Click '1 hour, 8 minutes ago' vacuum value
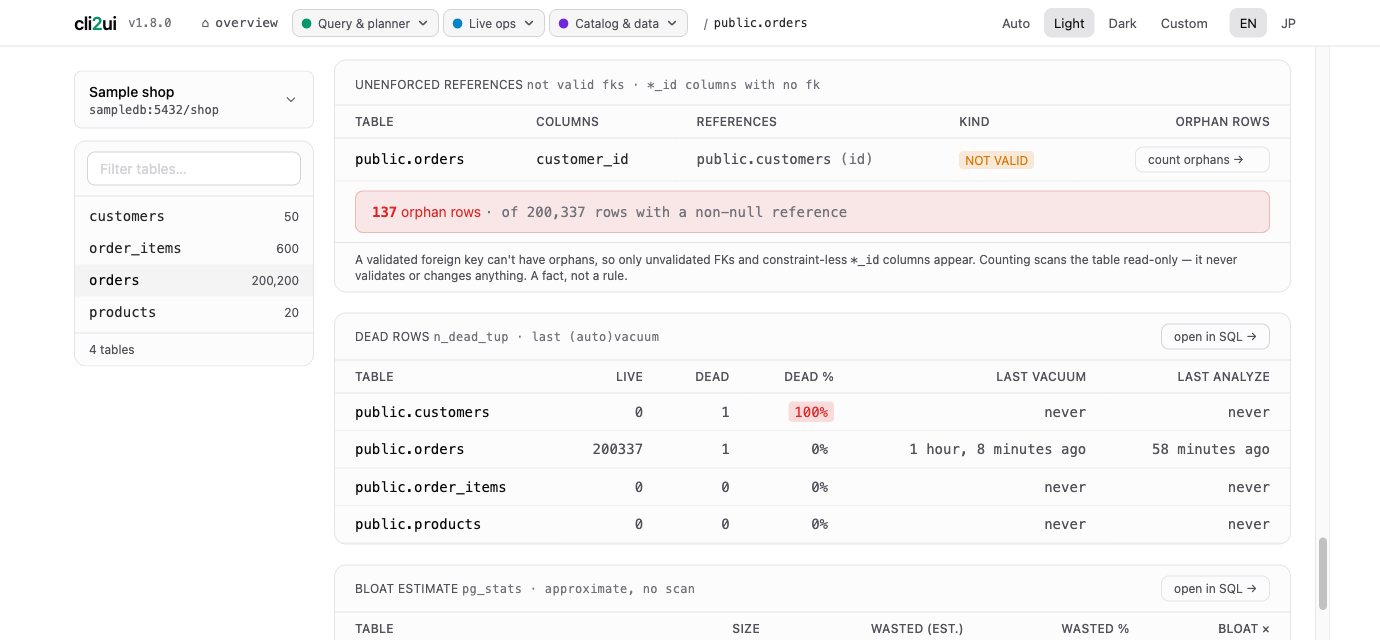 997,449
